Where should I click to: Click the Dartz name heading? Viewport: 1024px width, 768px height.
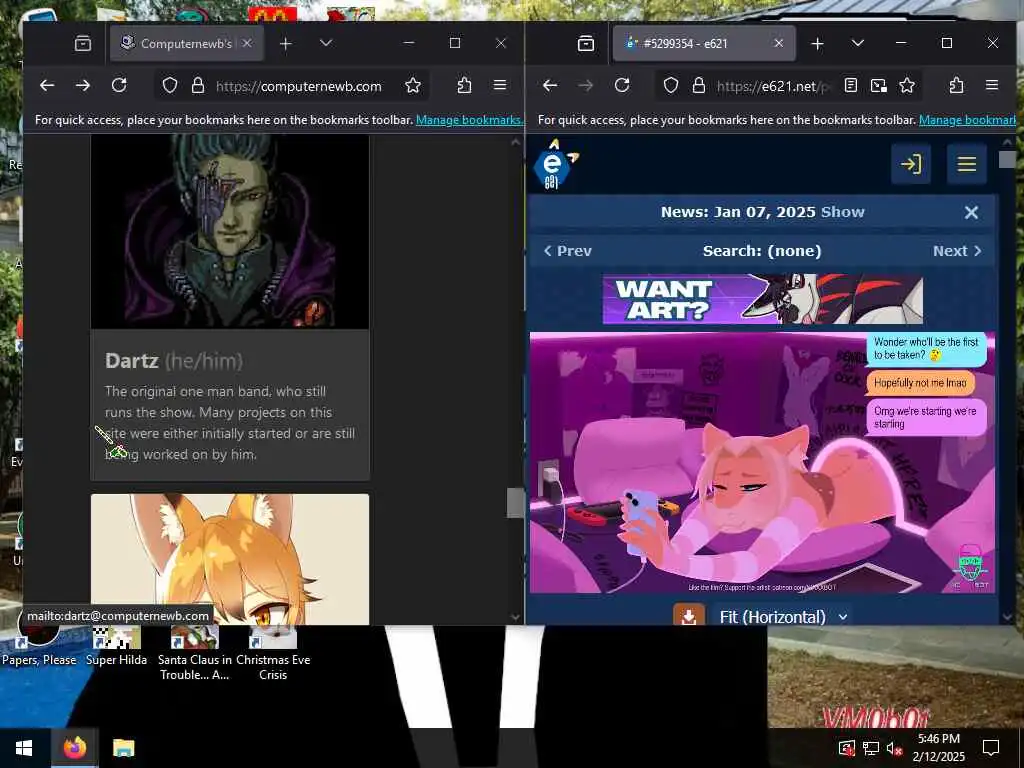tap(131, 361)
